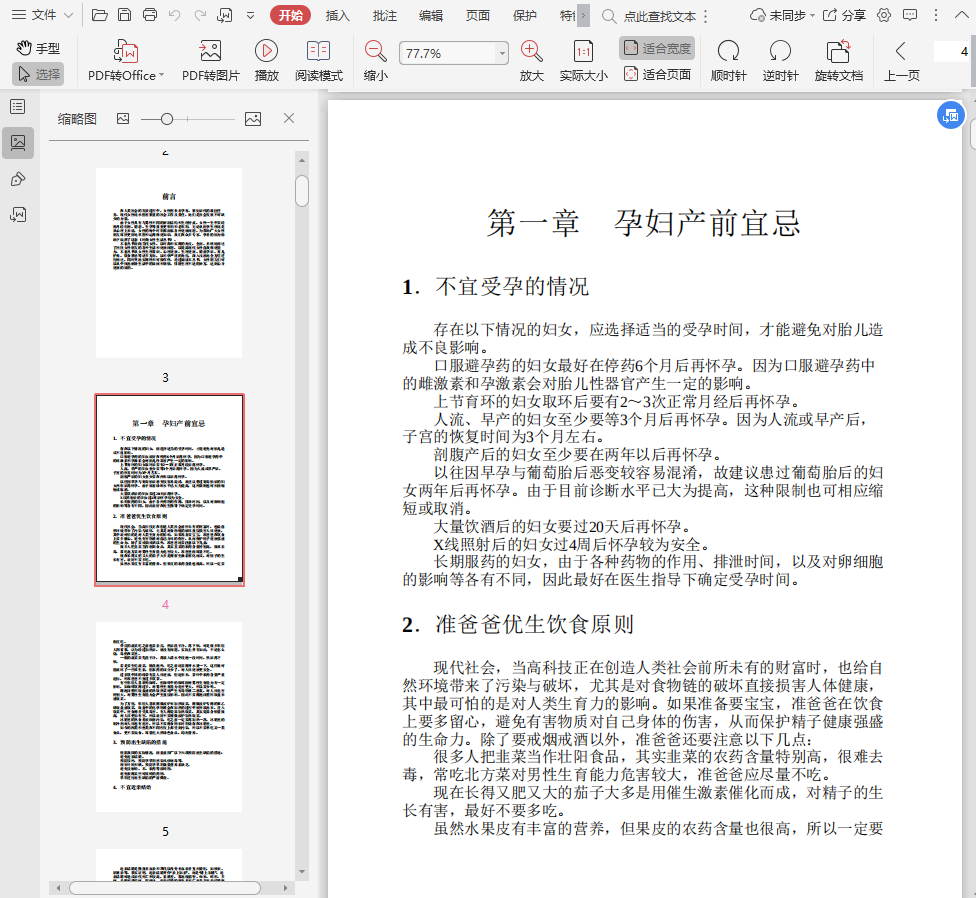Click the thumbnail panel horizontal scrollbar
976x898 pixels.
point(164,888)
